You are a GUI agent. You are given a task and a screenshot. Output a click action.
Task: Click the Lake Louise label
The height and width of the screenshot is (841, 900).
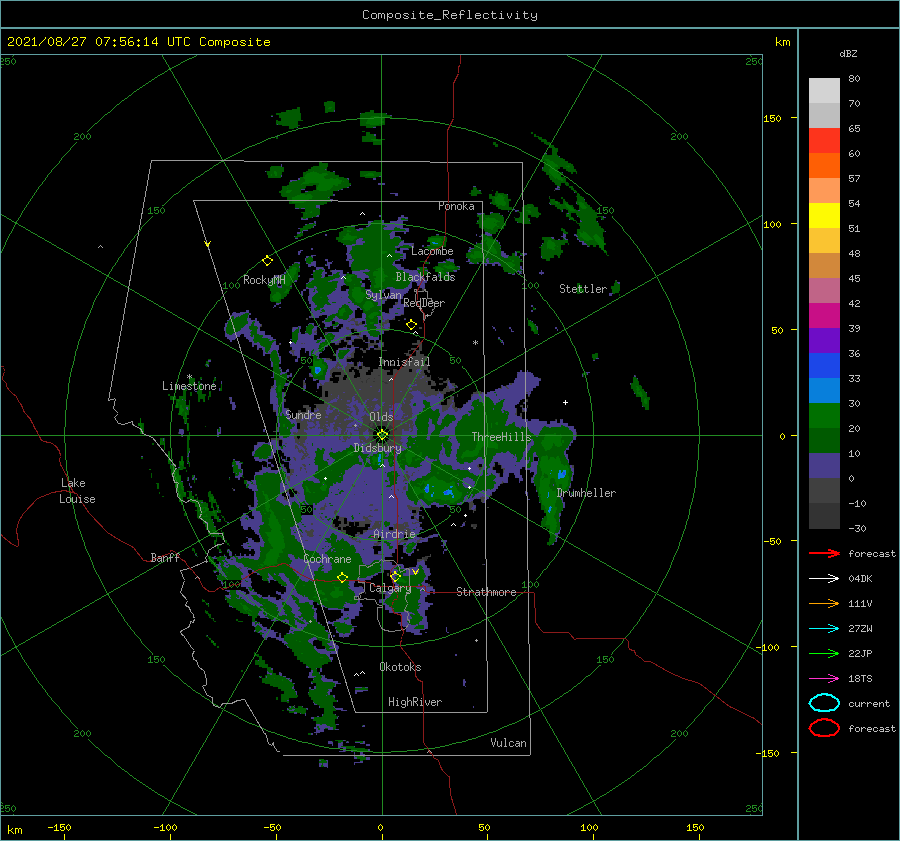[77, 491]
